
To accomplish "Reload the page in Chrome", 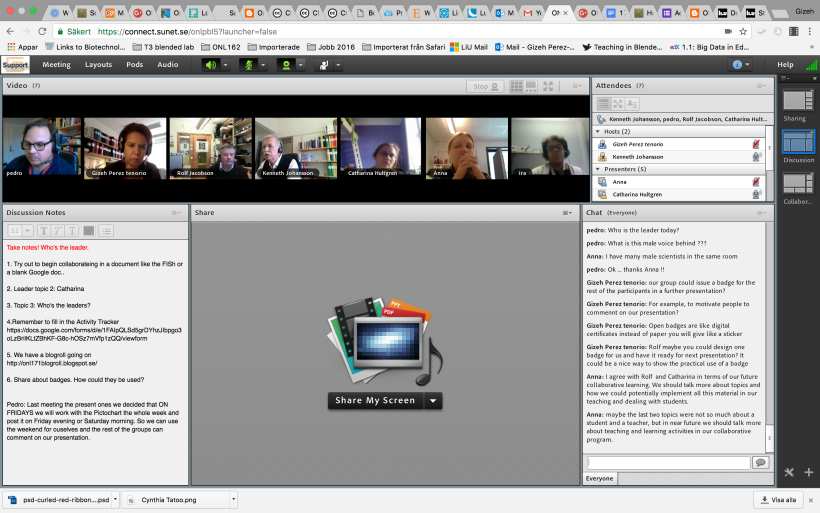I will (x=42, y=31).
